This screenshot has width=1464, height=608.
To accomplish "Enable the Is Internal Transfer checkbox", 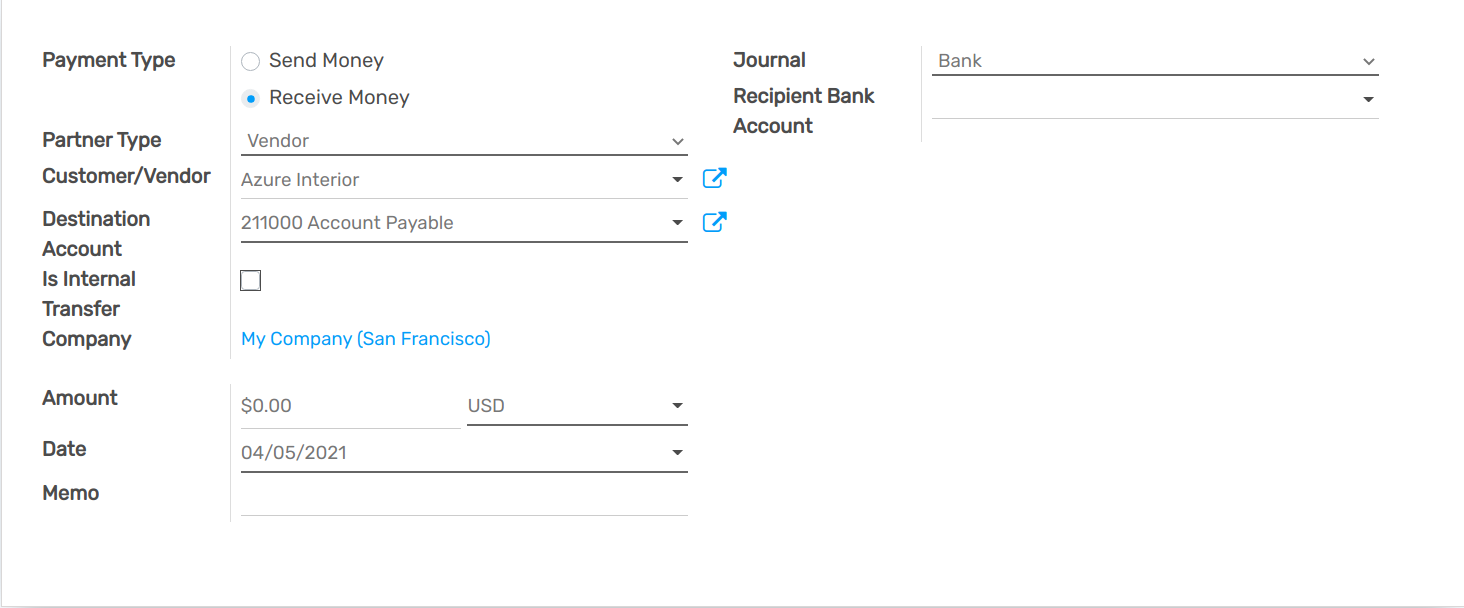I will [250, 280].
